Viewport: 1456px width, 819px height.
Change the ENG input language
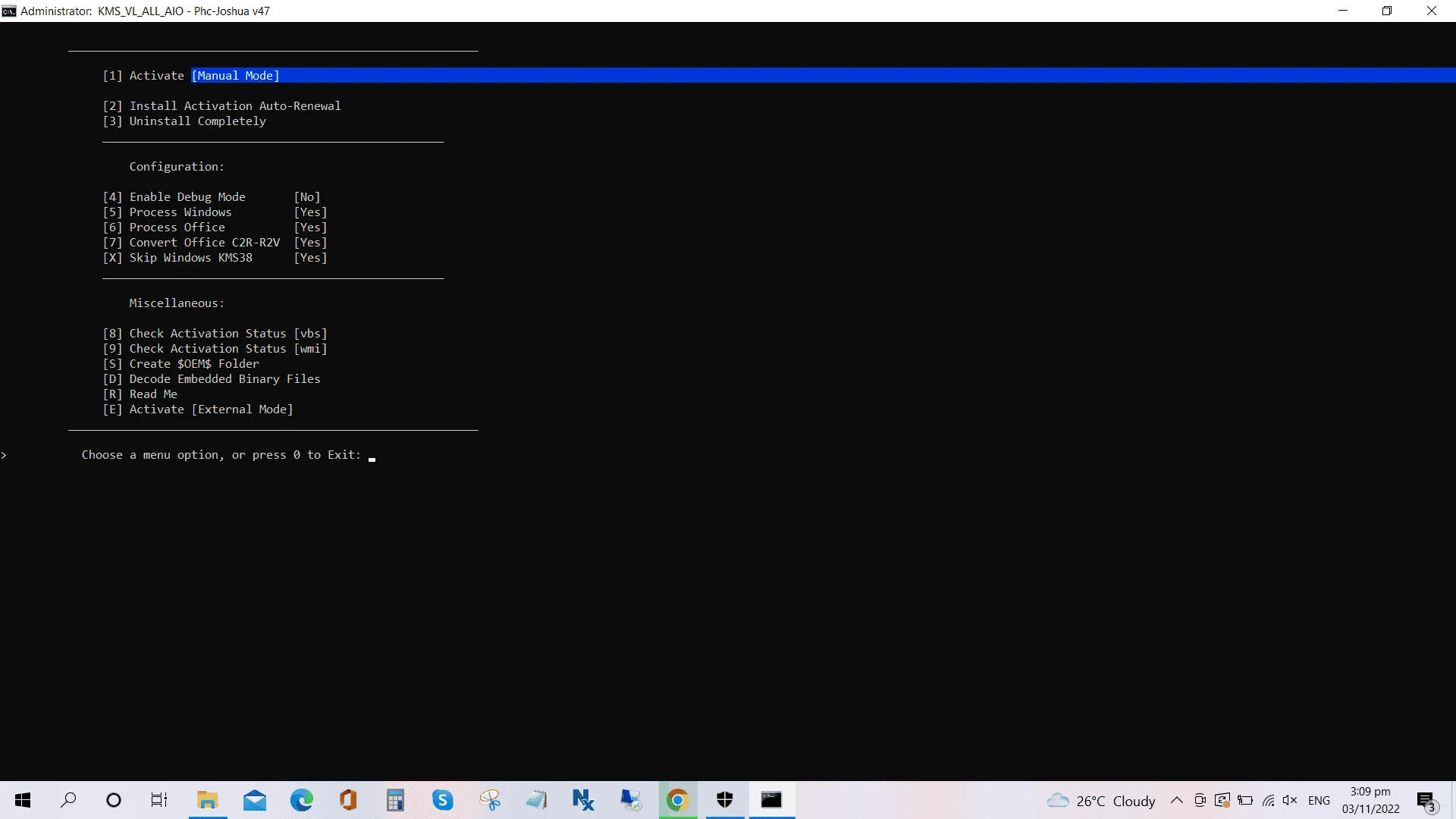click(1319, 801)
